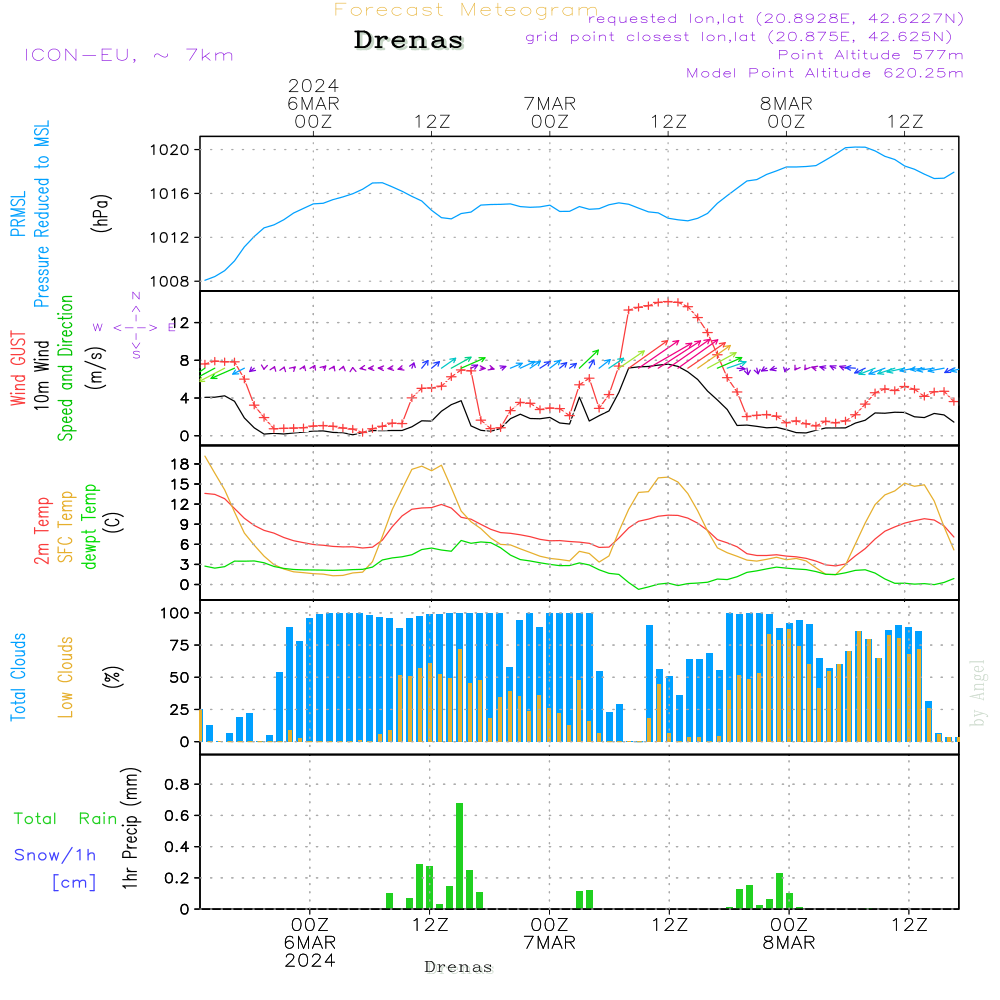The height and width of the screenshot is (1000, 1000).
Task: Select the 75 value on the cloud axis
Action: pos(180,645)
